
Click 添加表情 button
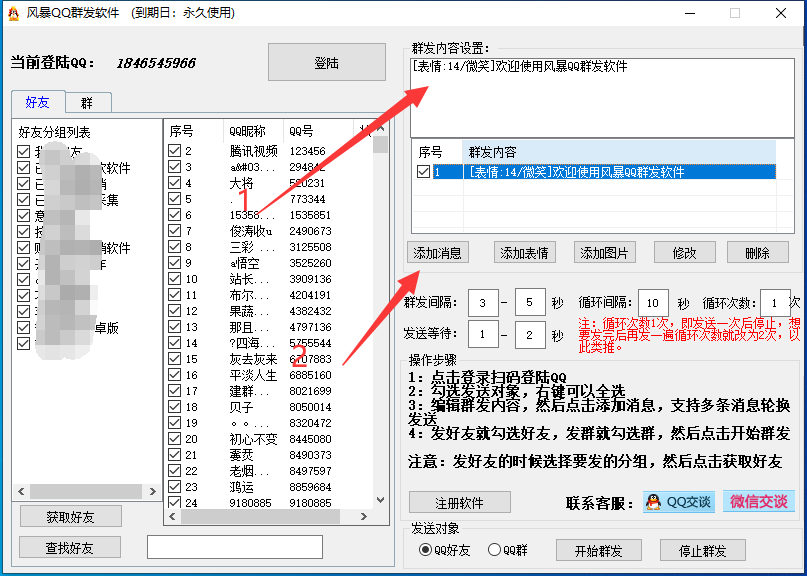[524, 253]
